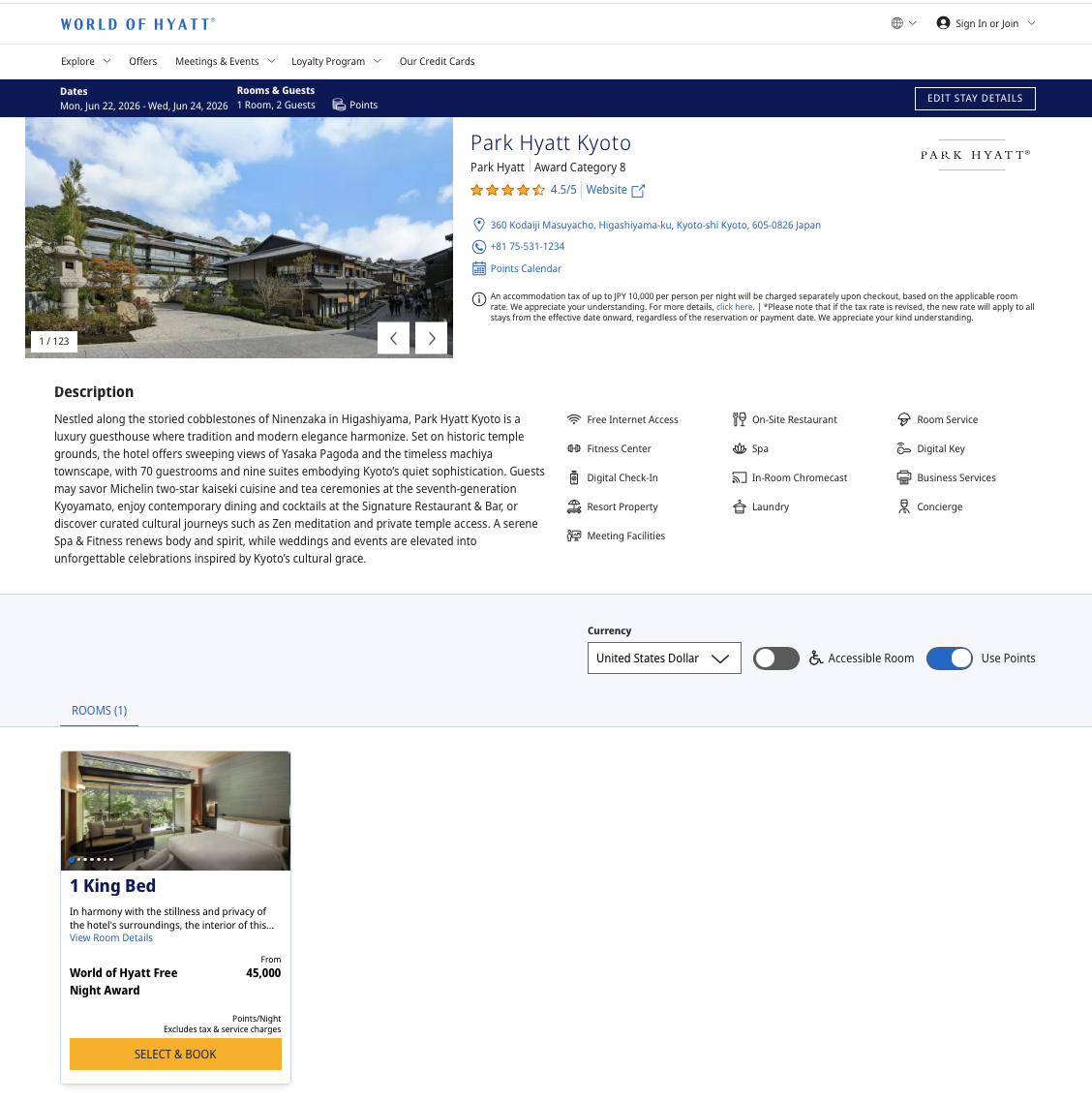Open the Offers nav item
This screenshot has width=1092, height=1102.
pyautogui.click(x=142, y=62)
